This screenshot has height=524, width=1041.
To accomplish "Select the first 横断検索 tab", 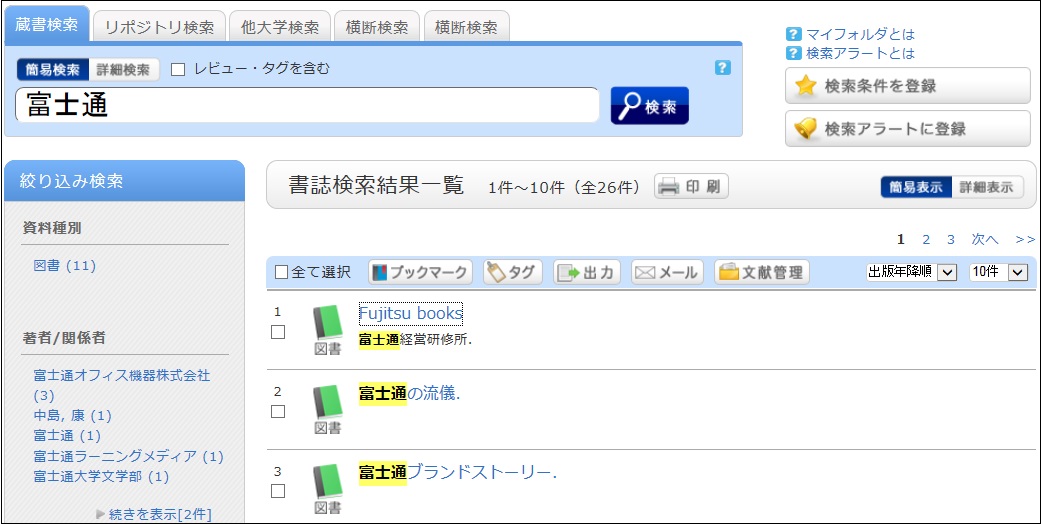I will pos(377,27).
